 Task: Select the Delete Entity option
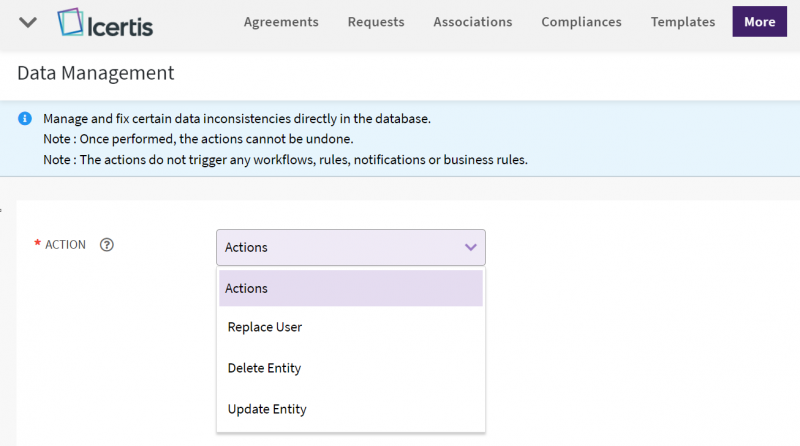(x=265, y=368)
